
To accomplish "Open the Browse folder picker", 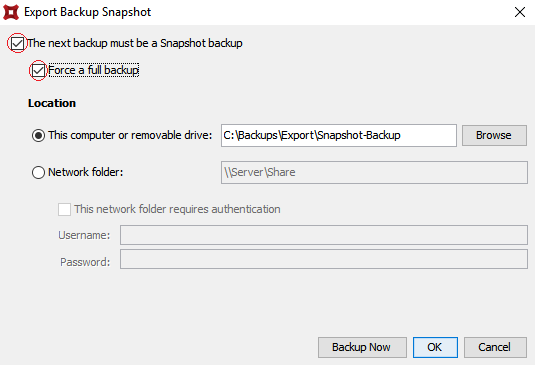I will [x=494, y=135].
